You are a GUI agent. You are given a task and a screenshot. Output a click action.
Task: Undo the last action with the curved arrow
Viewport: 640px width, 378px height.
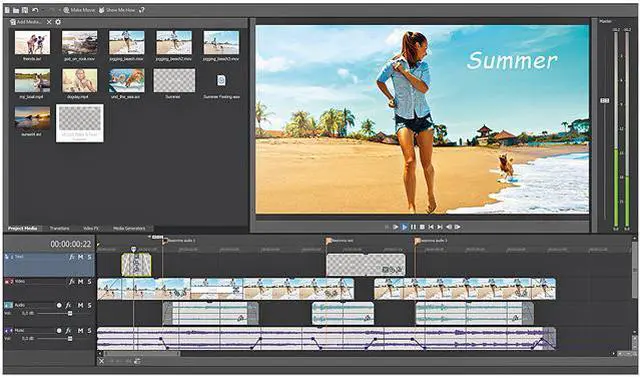(x=35, y=10)
